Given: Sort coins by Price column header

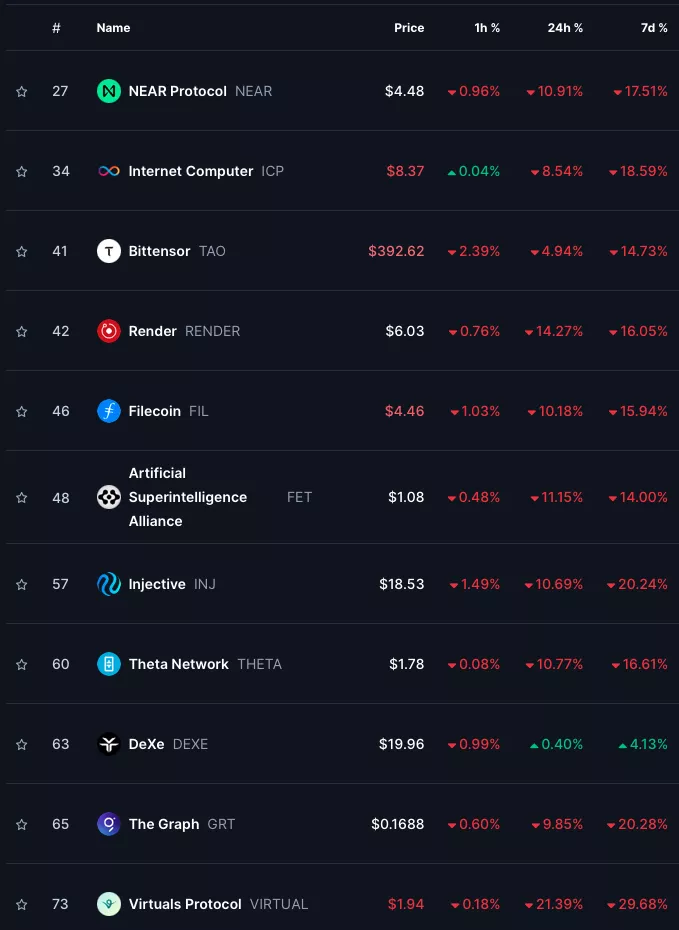Looking at the screenshot, I should 409,28.
